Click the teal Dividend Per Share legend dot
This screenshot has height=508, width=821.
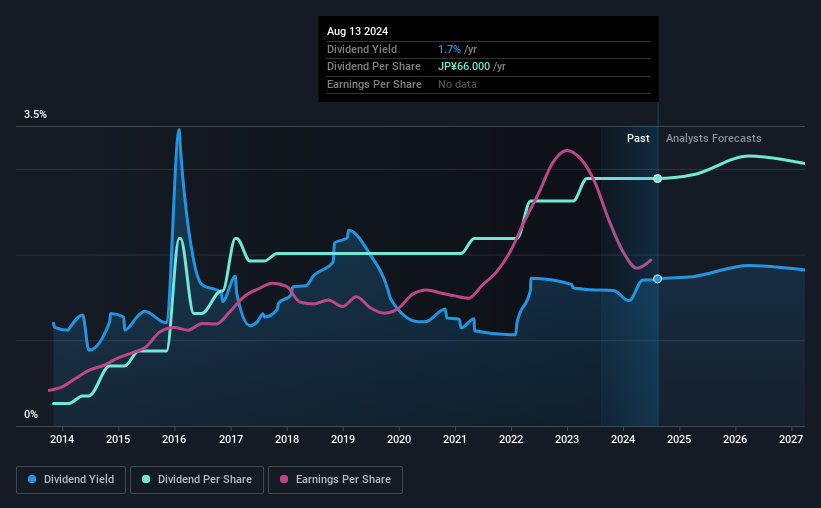coord(146,479)
